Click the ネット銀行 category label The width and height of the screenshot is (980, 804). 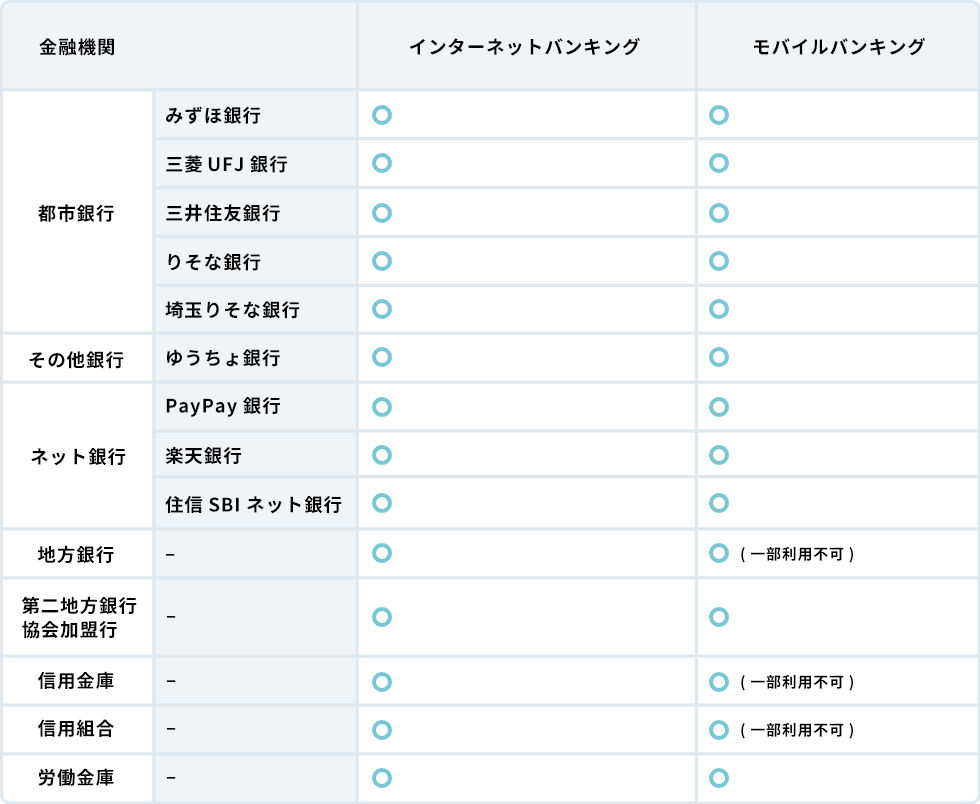click(78, 457)
